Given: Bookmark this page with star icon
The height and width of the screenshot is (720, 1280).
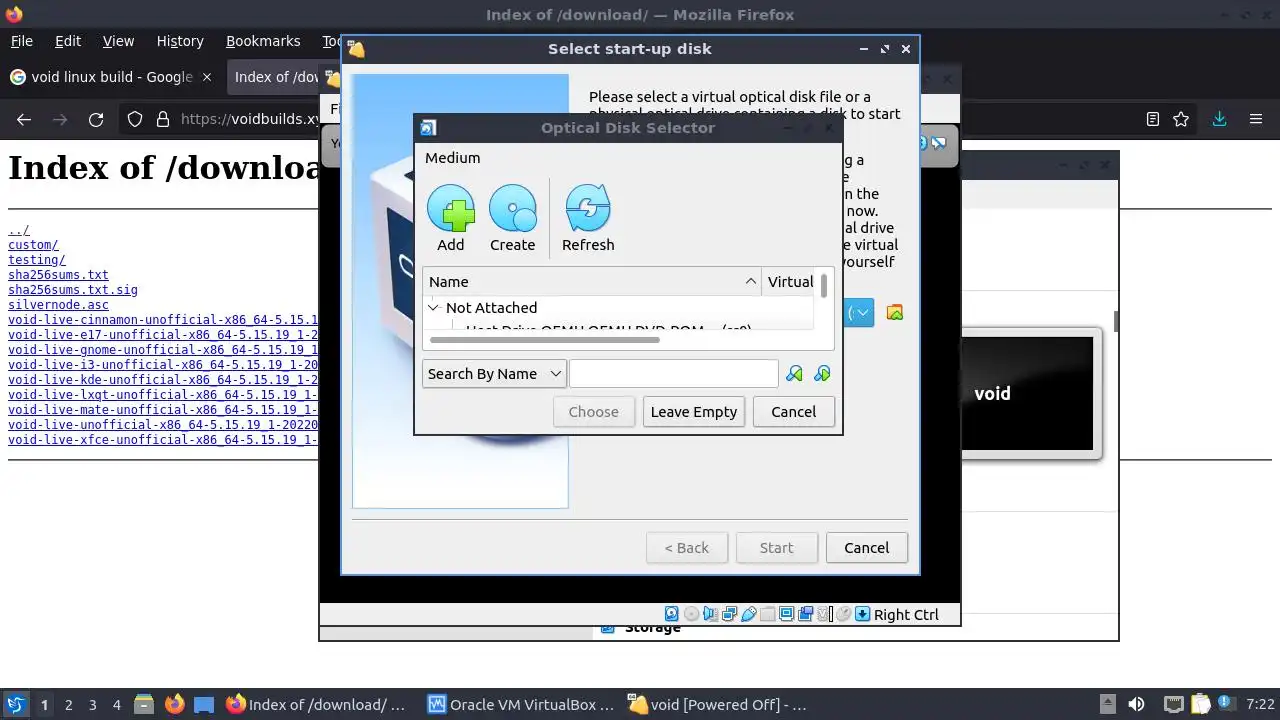Looking at the screenshot, I should (1181, 119).
